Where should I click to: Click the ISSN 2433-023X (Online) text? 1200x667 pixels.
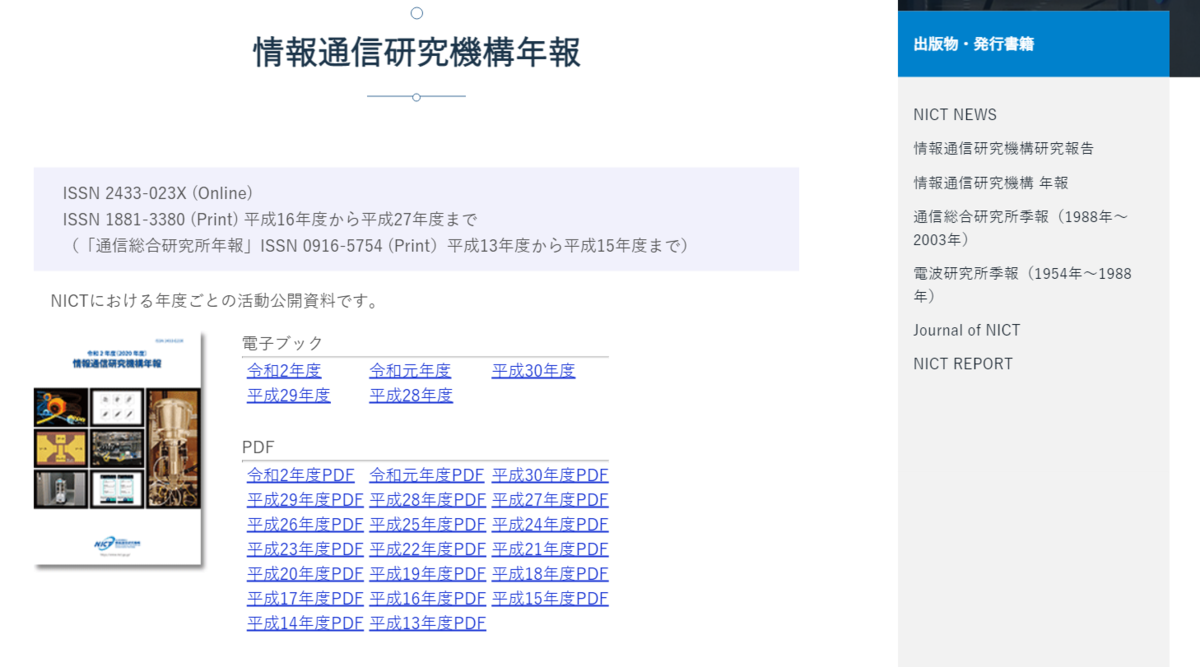coord(158,193)
